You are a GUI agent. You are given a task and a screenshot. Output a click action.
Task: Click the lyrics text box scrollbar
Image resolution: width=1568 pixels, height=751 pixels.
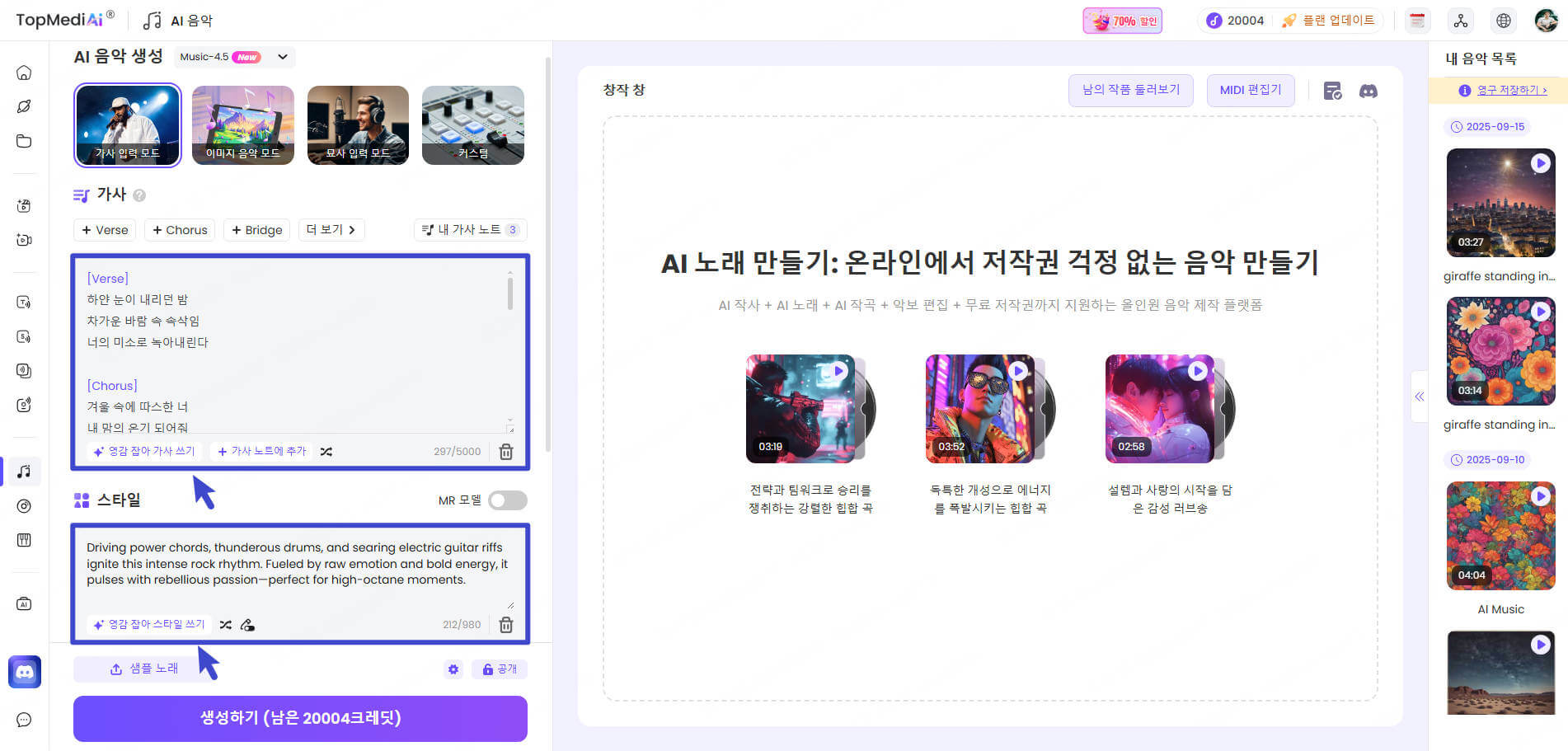point(510,293)
